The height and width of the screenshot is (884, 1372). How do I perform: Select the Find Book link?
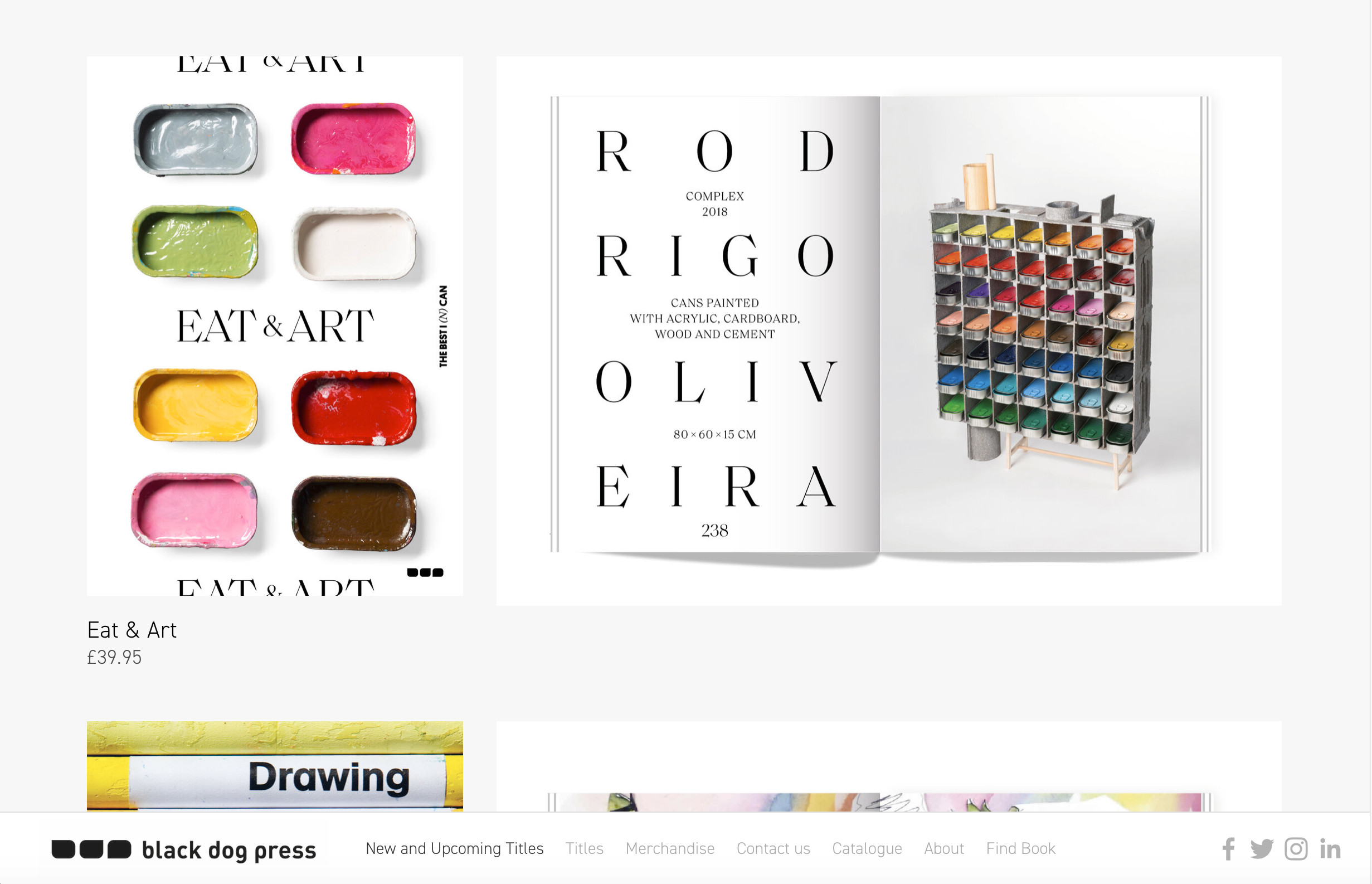1021,848
